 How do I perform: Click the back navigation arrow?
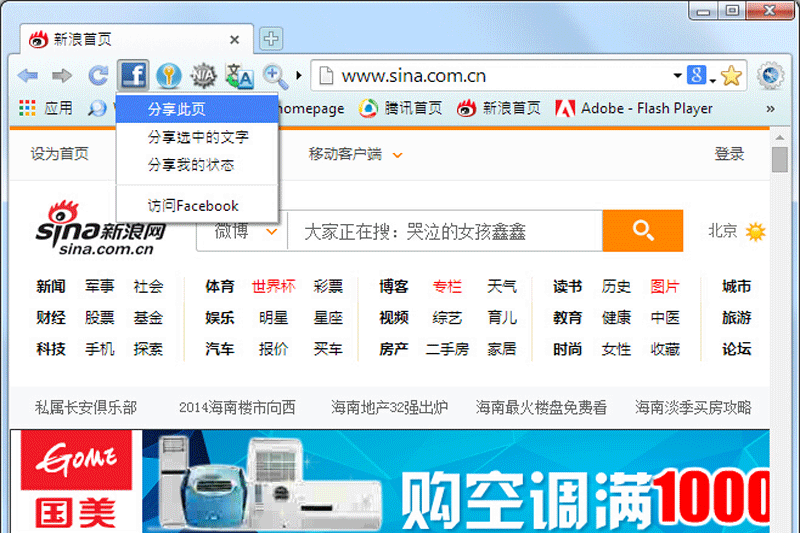point(28,75)
